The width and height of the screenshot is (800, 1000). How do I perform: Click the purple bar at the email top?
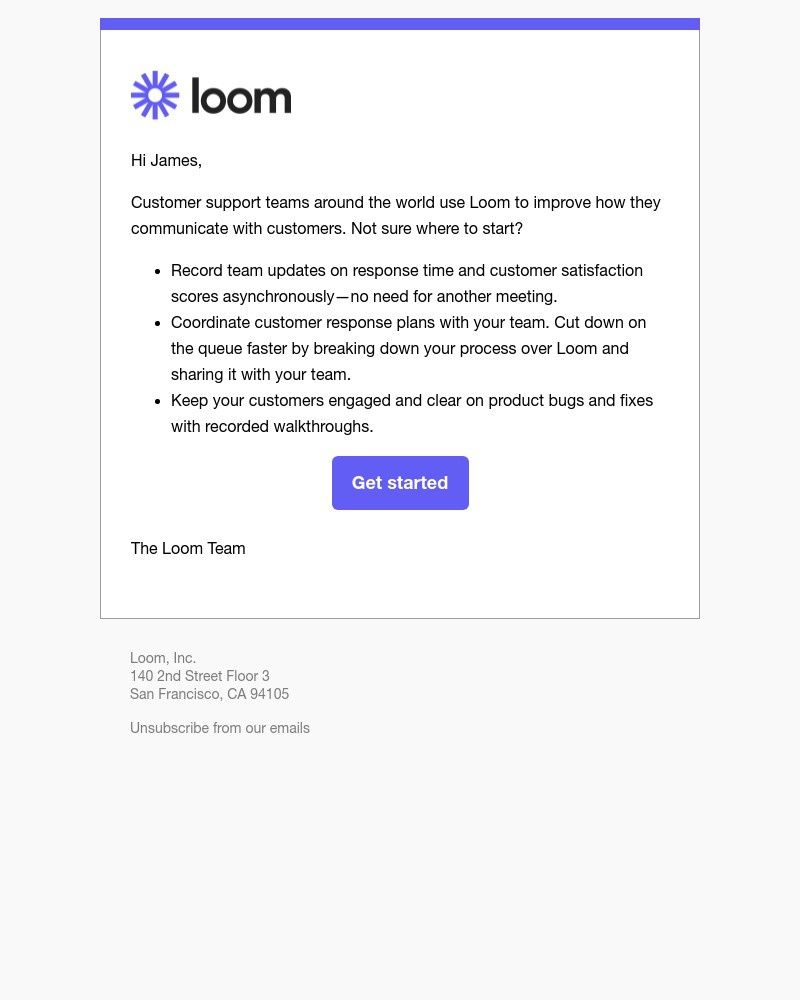(400, 22)
